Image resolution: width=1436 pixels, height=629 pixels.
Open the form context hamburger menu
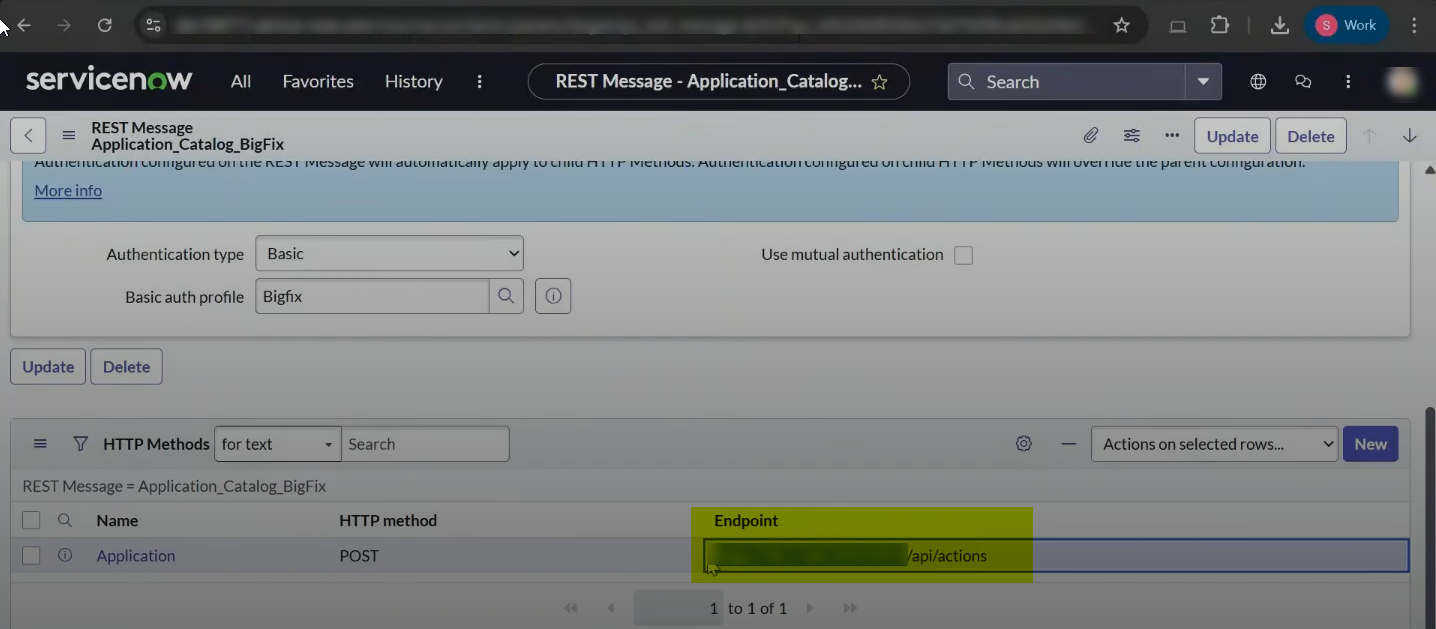(x=69, y=136)
